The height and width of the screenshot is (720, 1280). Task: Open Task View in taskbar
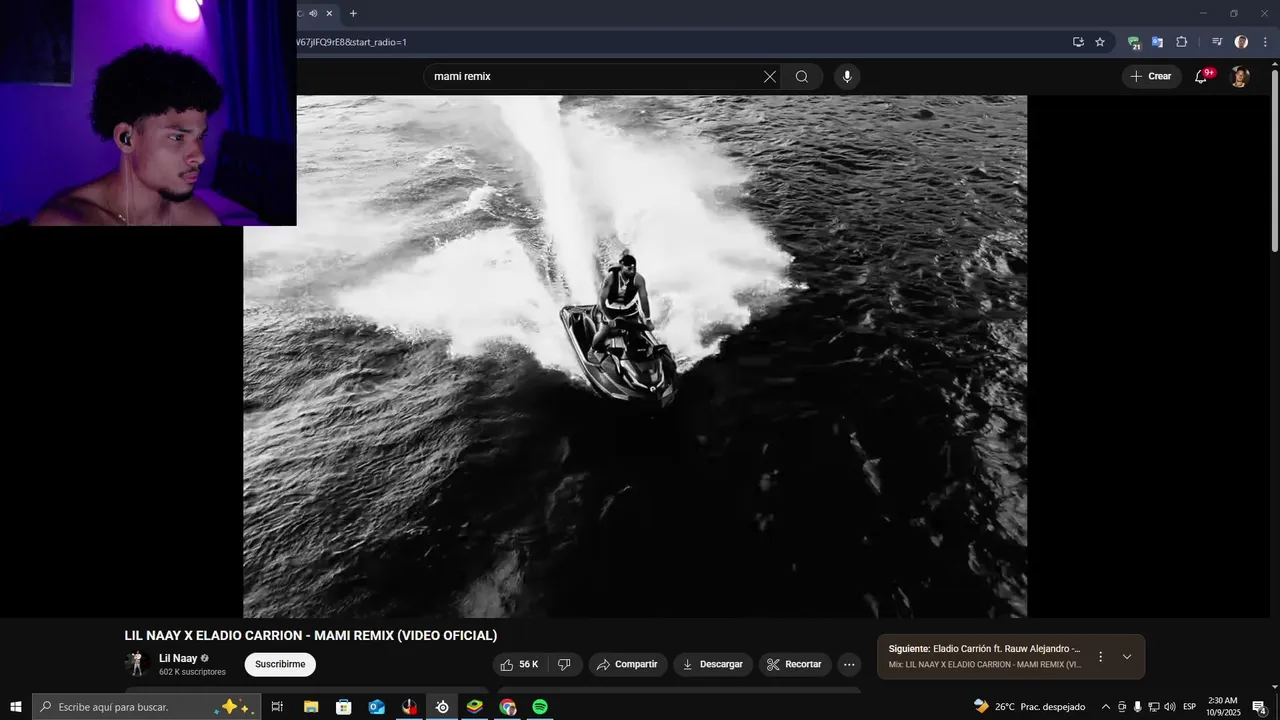277,707
